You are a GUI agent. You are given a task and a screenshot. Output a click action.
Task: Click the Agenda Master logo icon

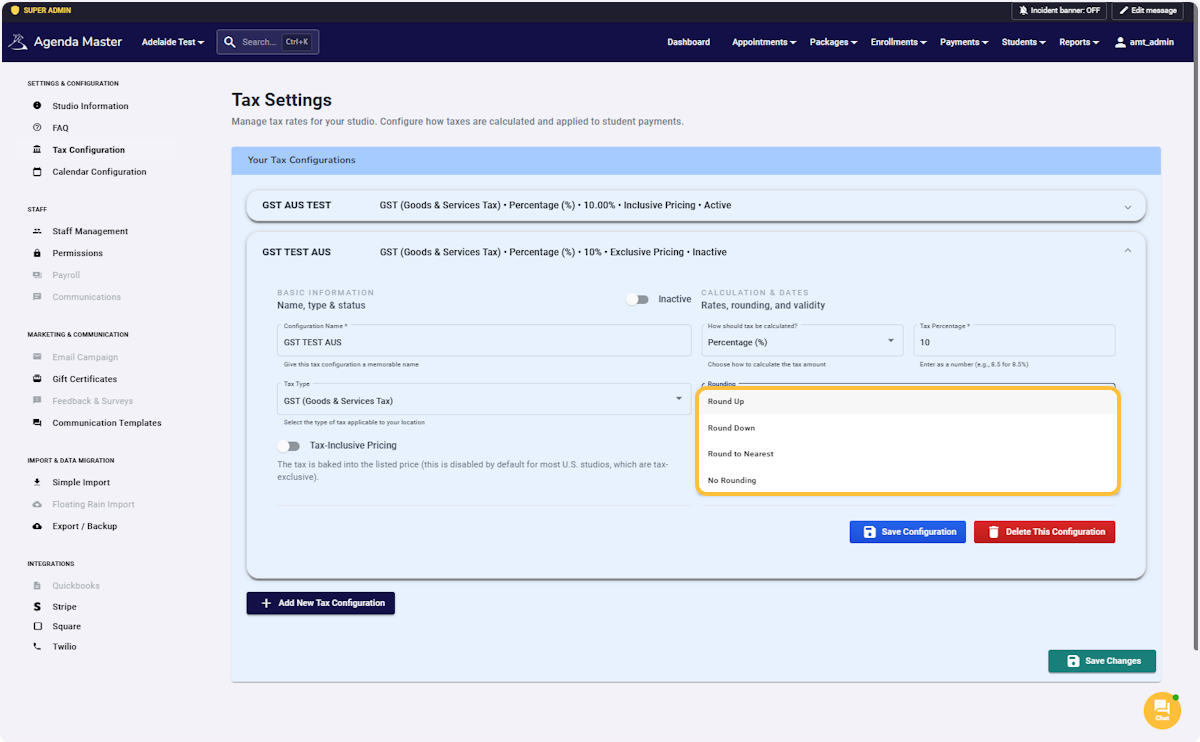[18, 42]
